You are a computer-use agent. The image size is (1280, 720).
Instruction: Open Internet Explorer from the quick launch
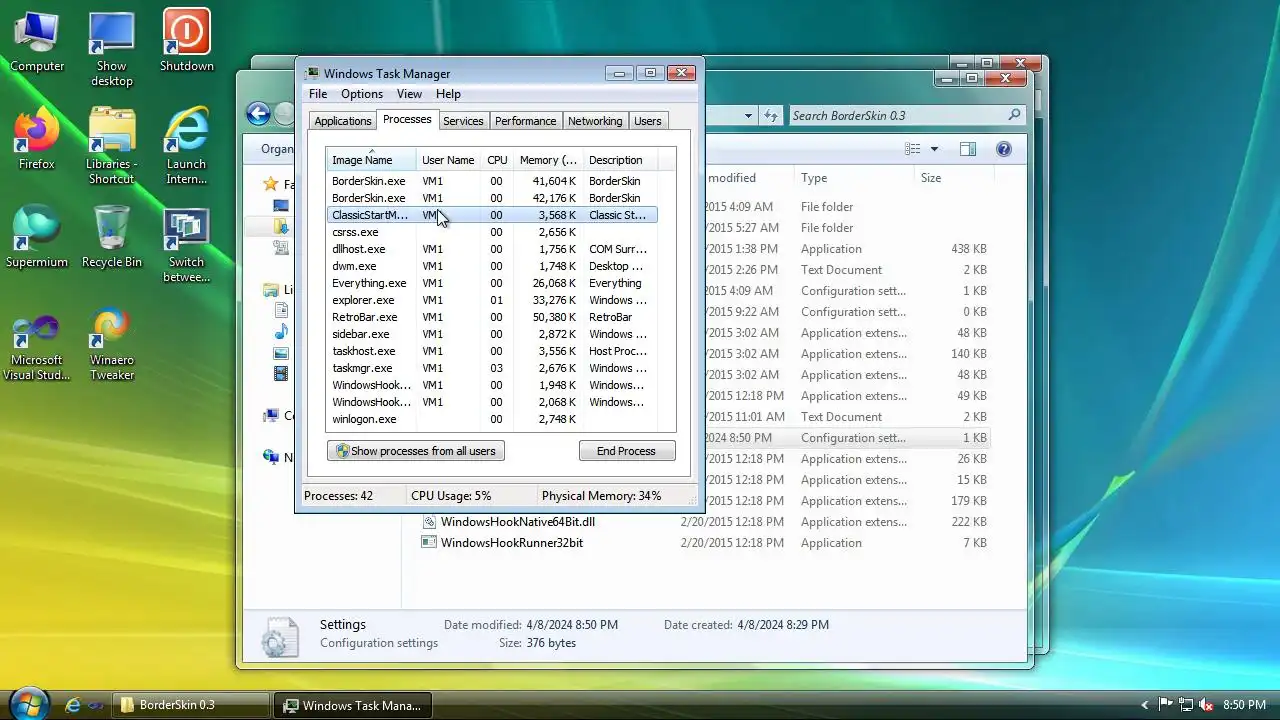pos(72,705)
